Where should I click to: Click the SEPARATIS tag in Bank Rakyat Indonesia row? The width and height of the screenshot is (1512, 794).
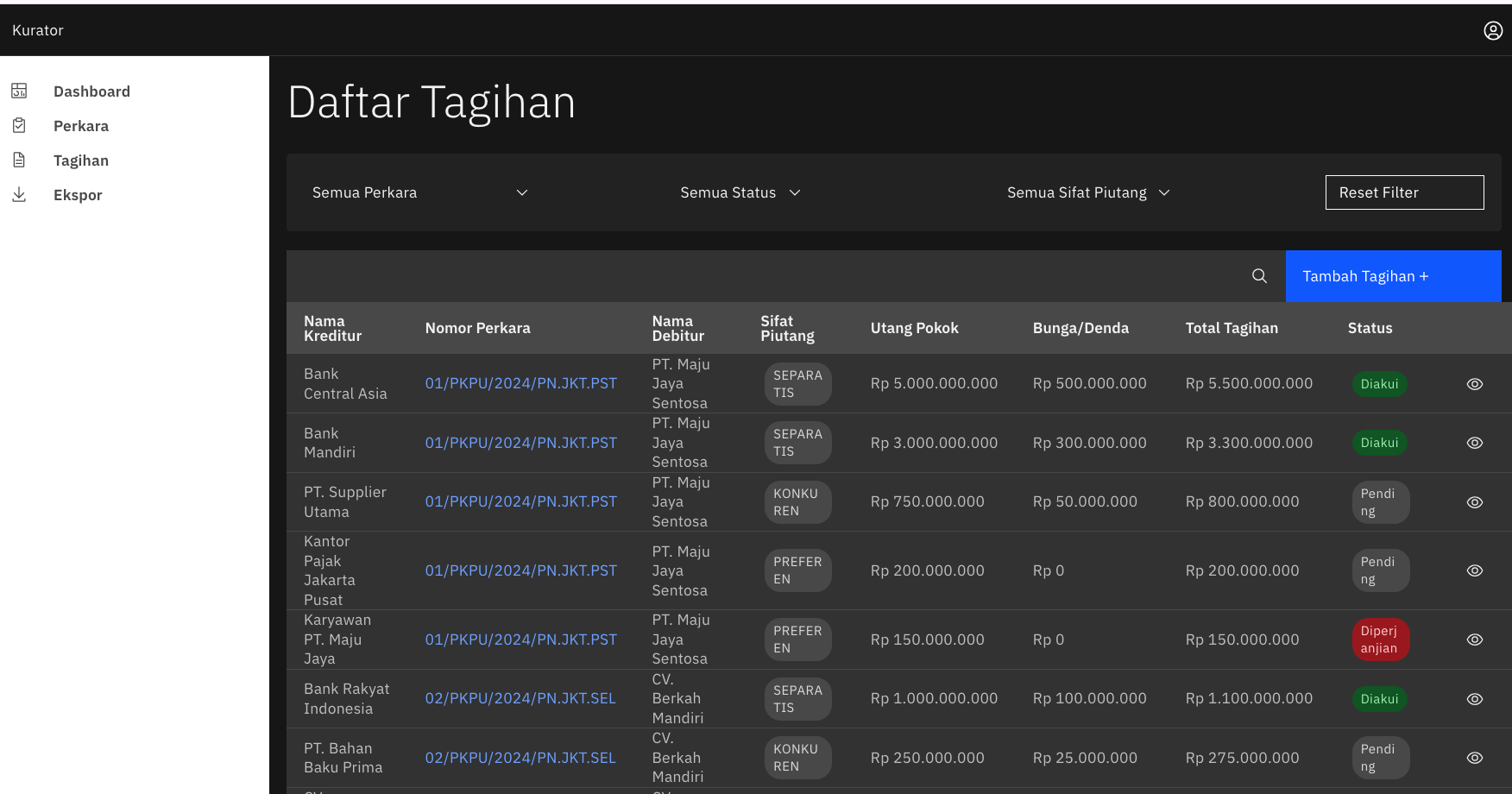[x=798, y=699]
